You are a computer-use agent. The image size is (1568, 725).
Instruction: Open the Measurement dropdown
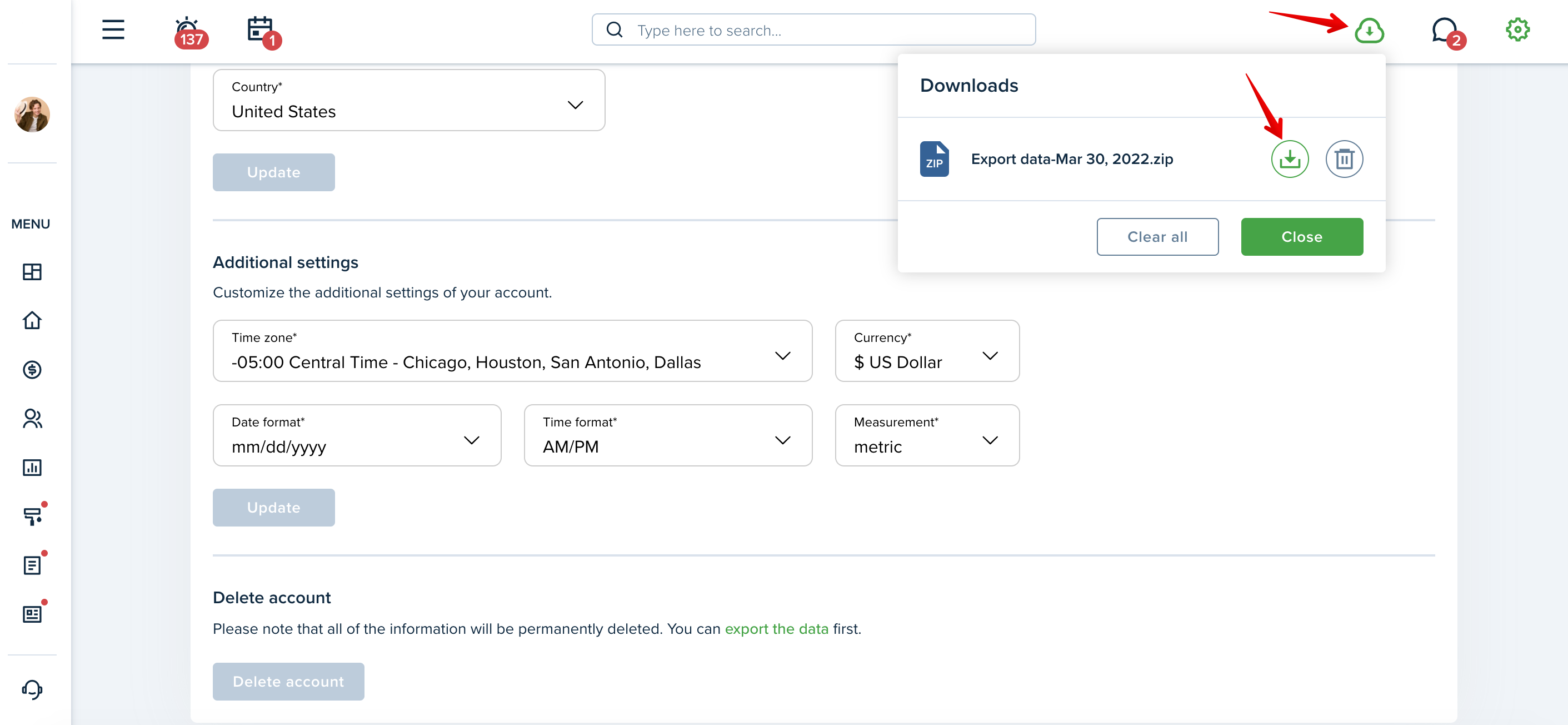(x=927, y=435)
